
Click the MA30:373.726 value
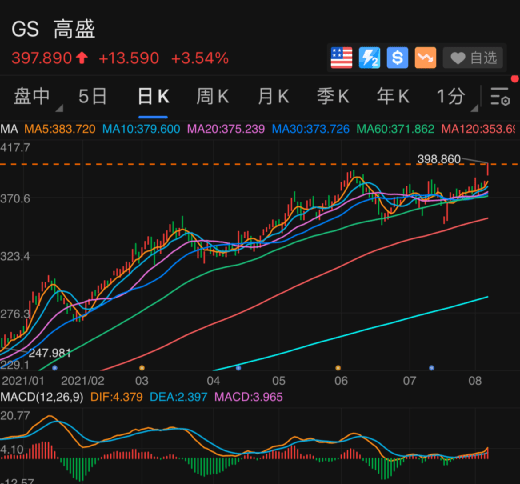[x=311, y=129]
